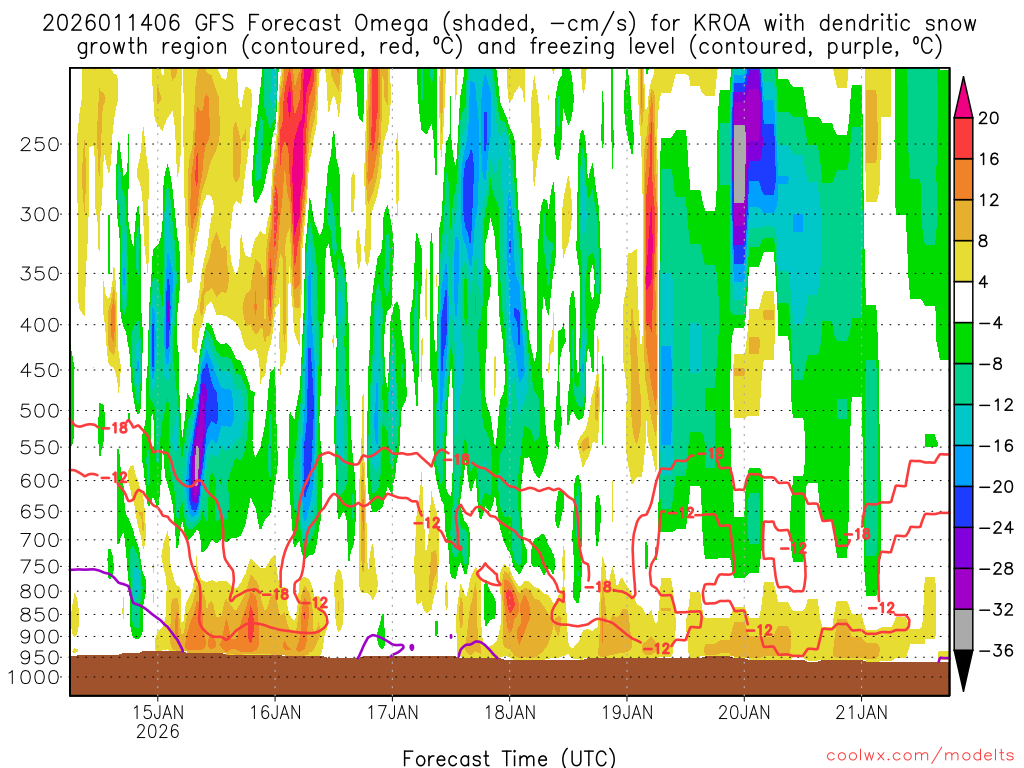This screenshot has width=1024, height=768.
Task: Click the pink arrow atop the color bar
Action: tap(963, 98)
